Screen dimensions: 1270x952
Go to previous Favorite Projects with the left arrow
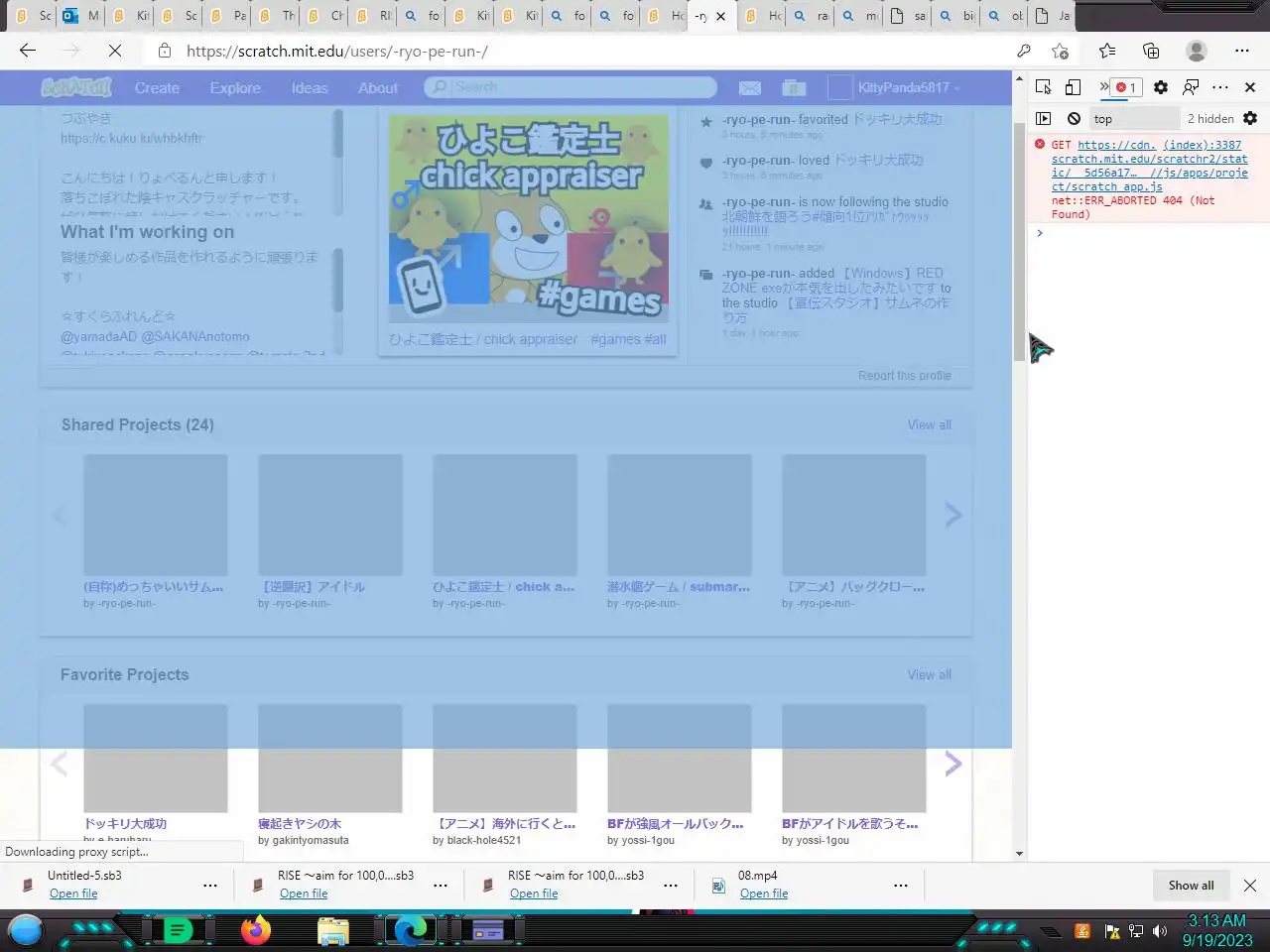(x=60, y=764)
